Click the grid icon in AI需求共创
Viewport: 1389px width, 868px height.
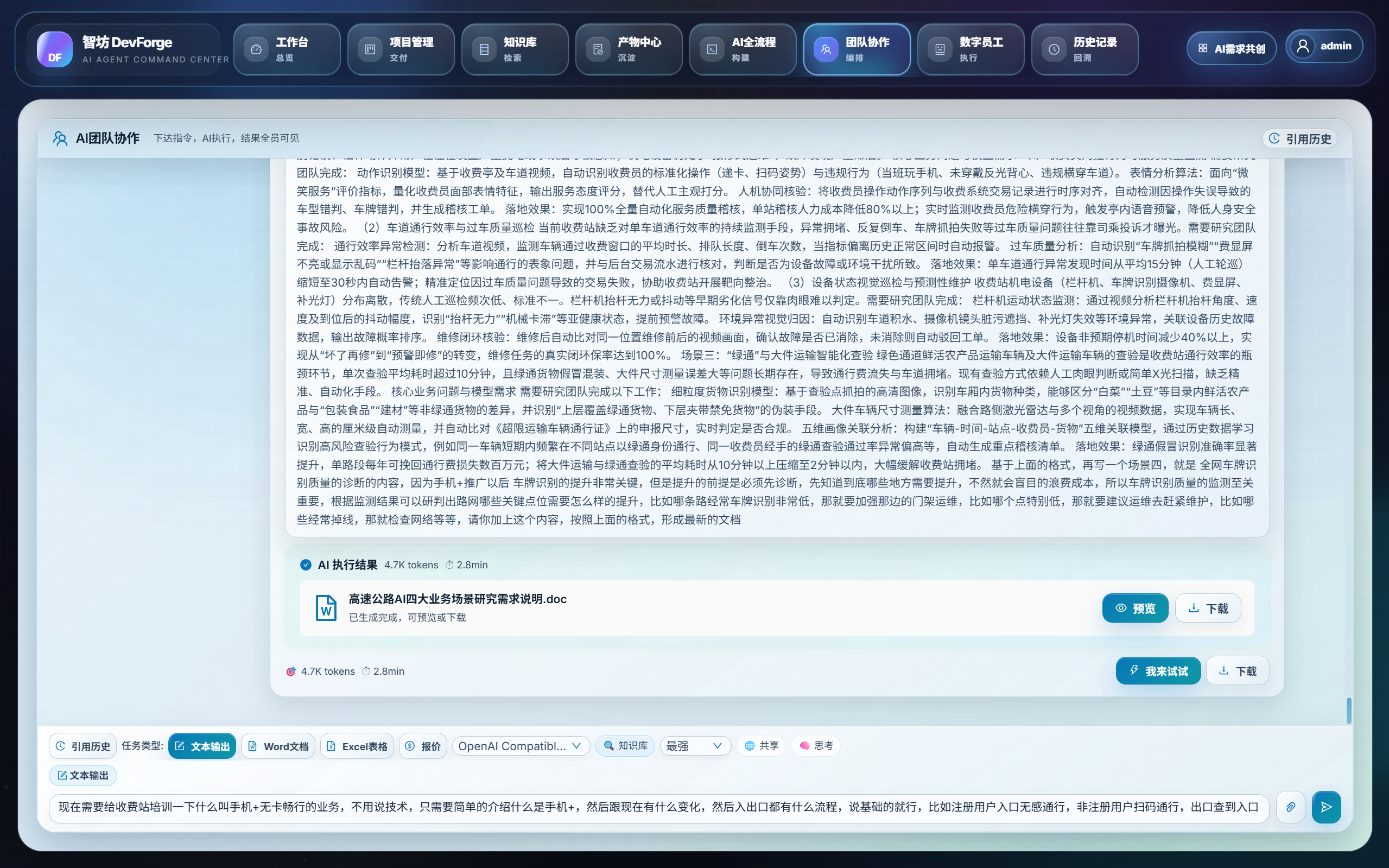click(1203, 49)
